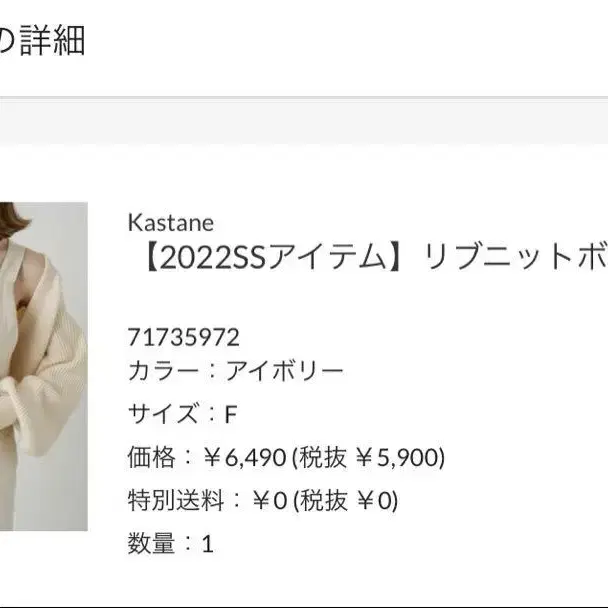
Task: Click the Kastane brand name
Action: (x=171, y=223)
